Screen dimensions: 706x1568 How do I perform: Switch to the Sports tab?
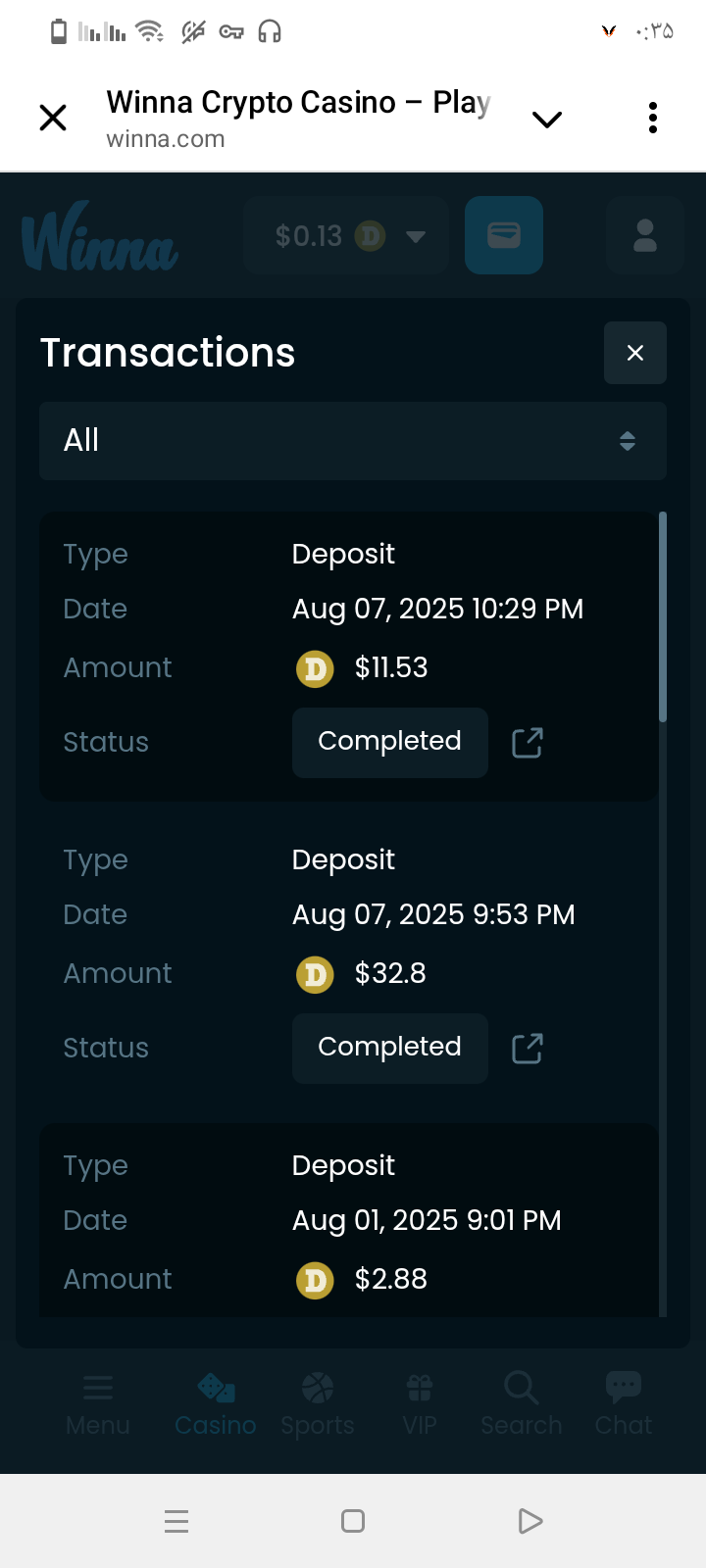click(318, 1403)
